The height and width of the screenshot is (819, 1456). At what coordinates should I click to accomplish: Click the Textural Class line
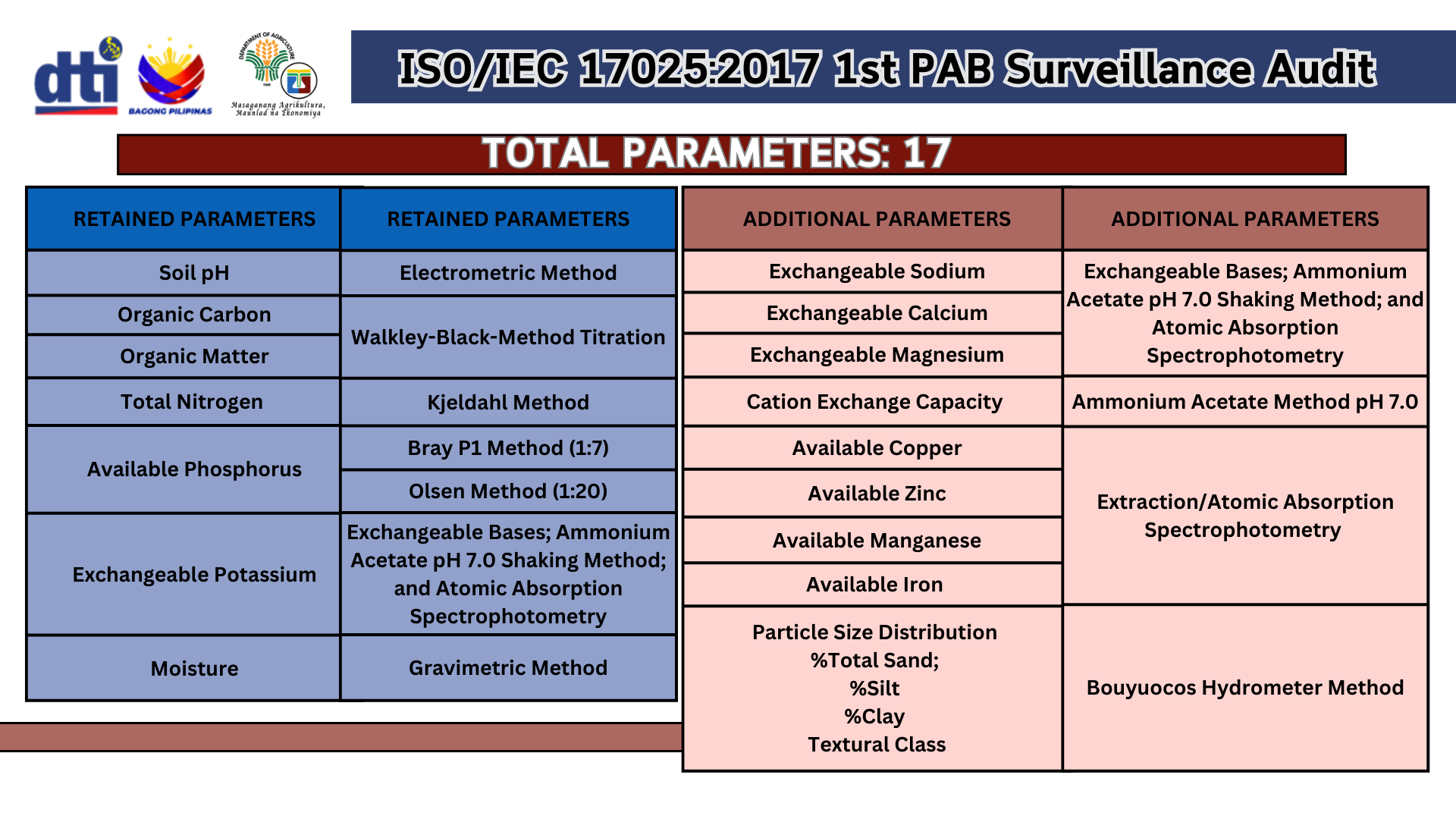pos(877,745)
